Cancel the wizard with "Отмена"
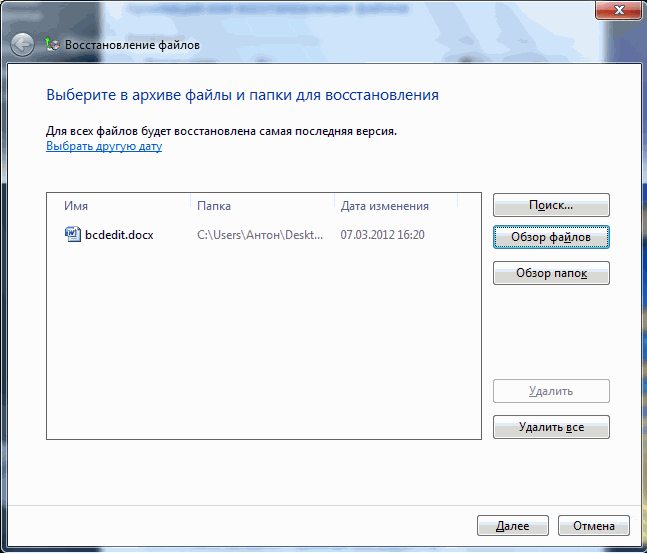The height and width of the screenshot is (553, 647). point(594,525)
